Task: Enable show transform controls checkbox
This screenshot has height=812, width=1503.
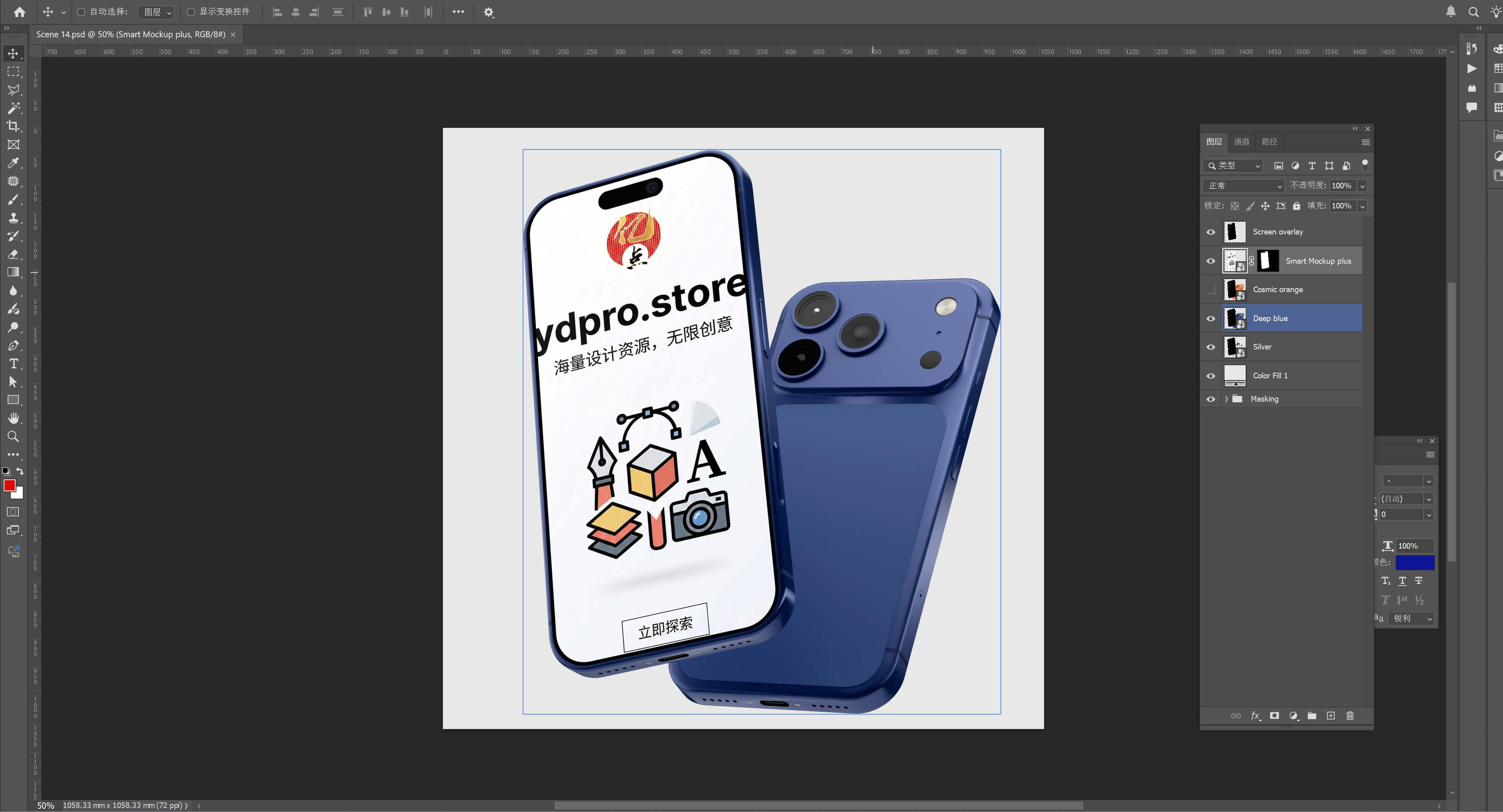Action: pyautogui.click(x=191, y=12)
